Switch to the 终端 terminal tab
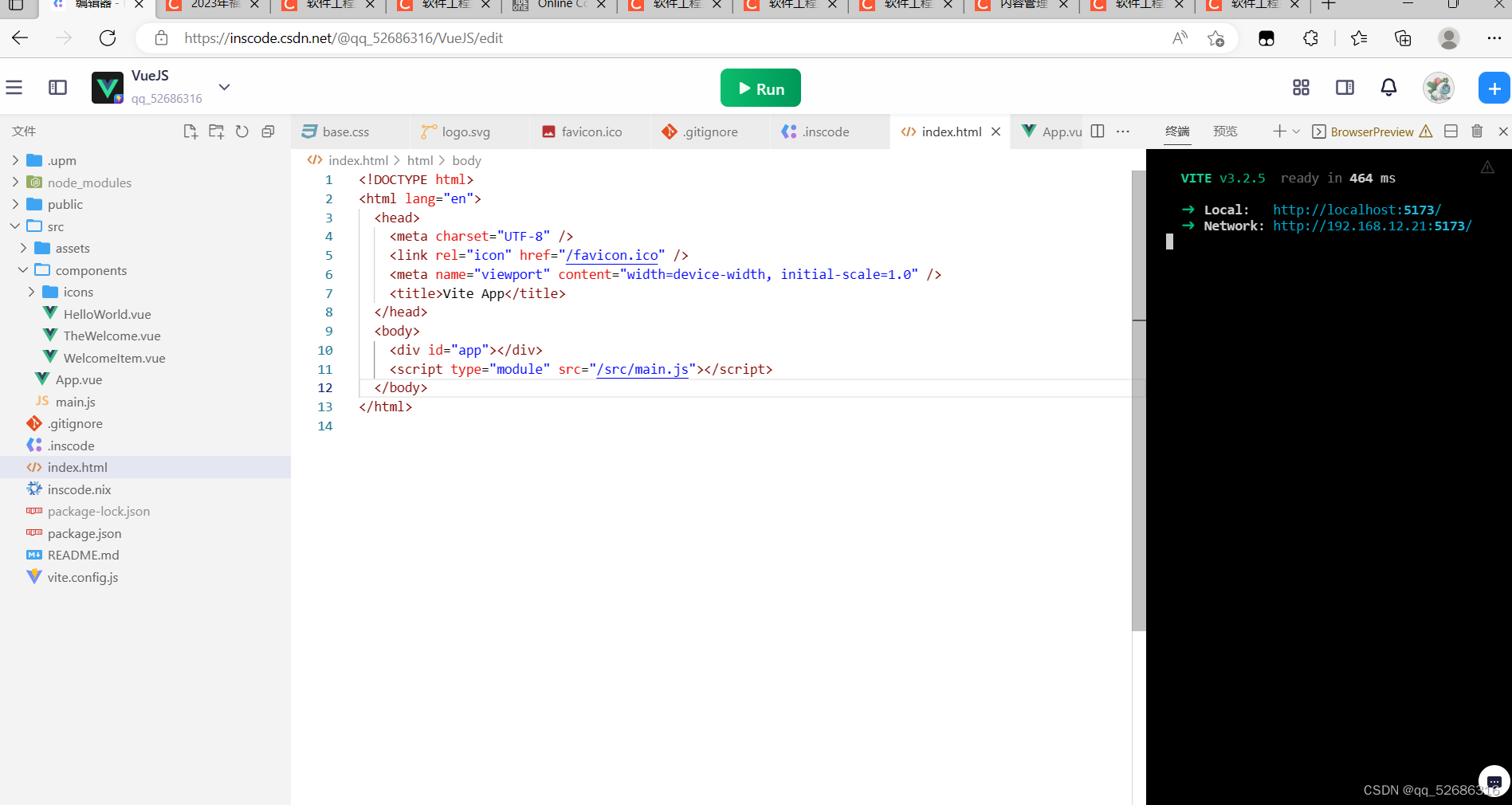This screenshot has height=805, width=1512. click(x=1177, y=132)
